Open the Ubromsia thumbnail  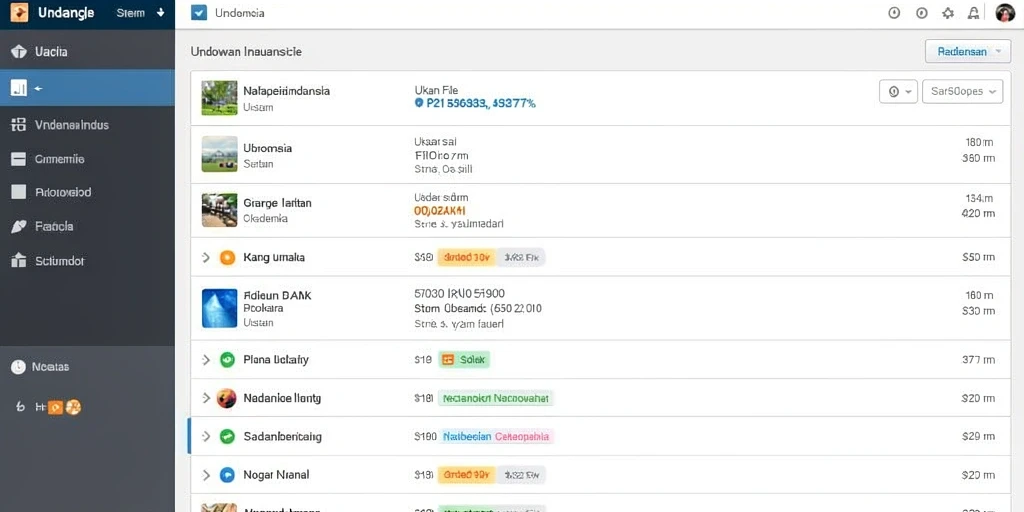[x=219, y=154]
